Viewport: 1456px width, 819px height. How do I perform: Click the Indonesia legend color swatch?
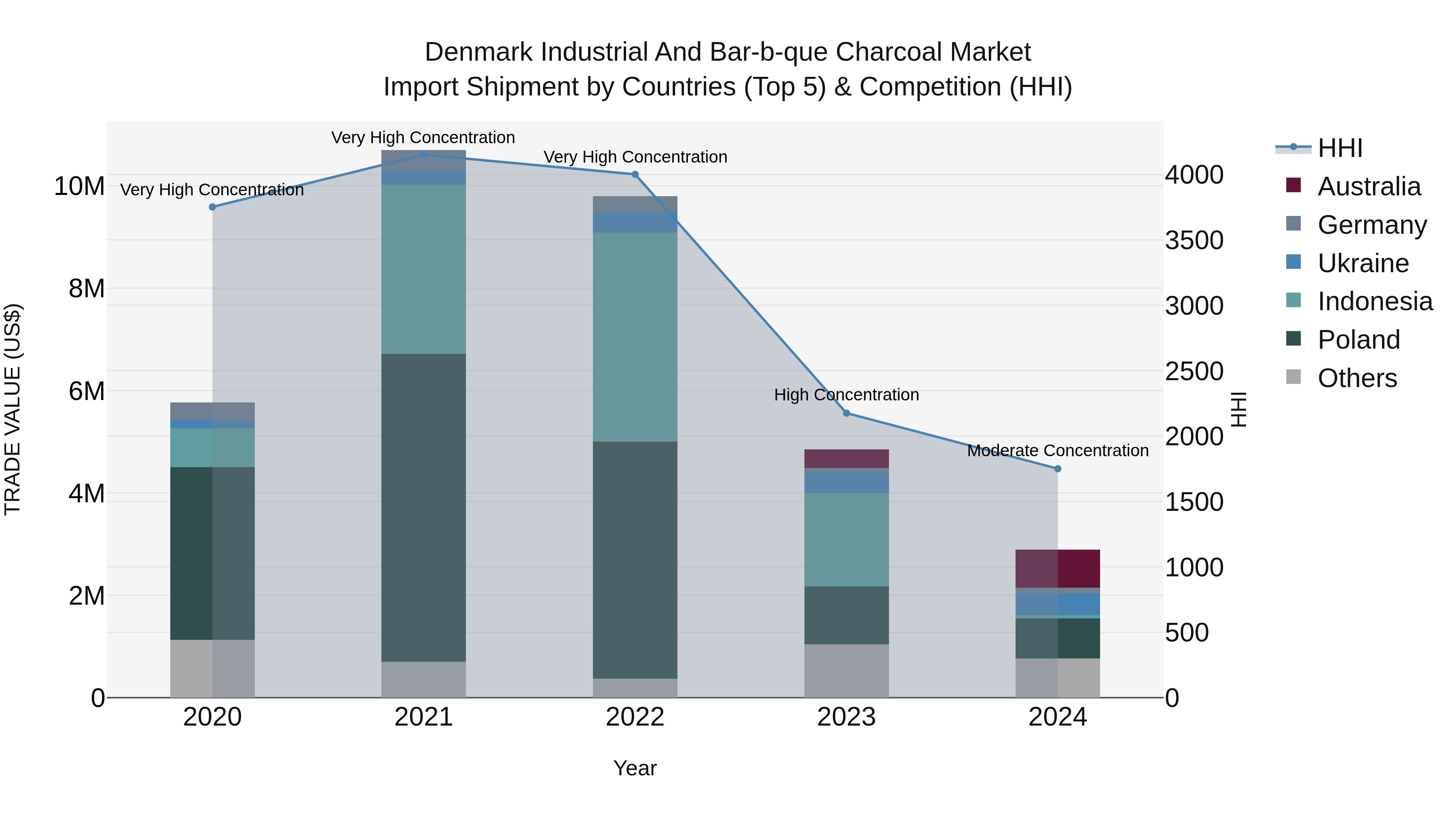[1293, 300]
